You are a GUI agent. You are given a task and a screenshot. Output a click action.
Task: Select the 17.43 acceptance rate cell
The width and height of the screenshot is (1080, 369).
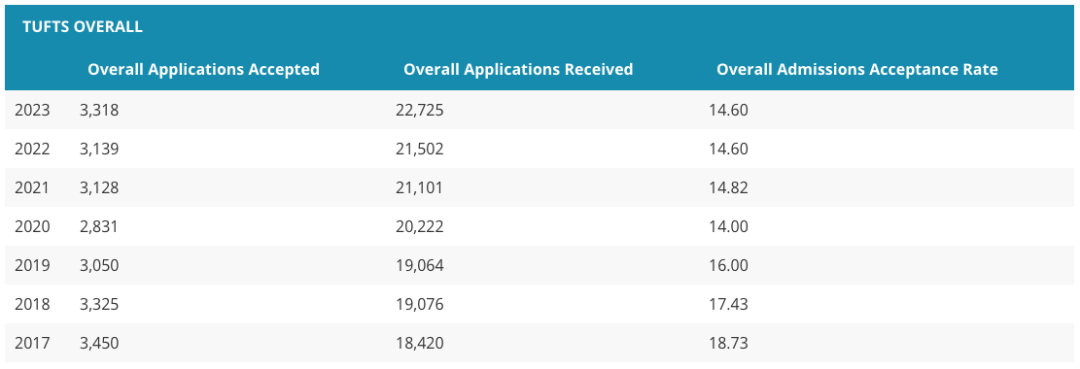[729, 304]
